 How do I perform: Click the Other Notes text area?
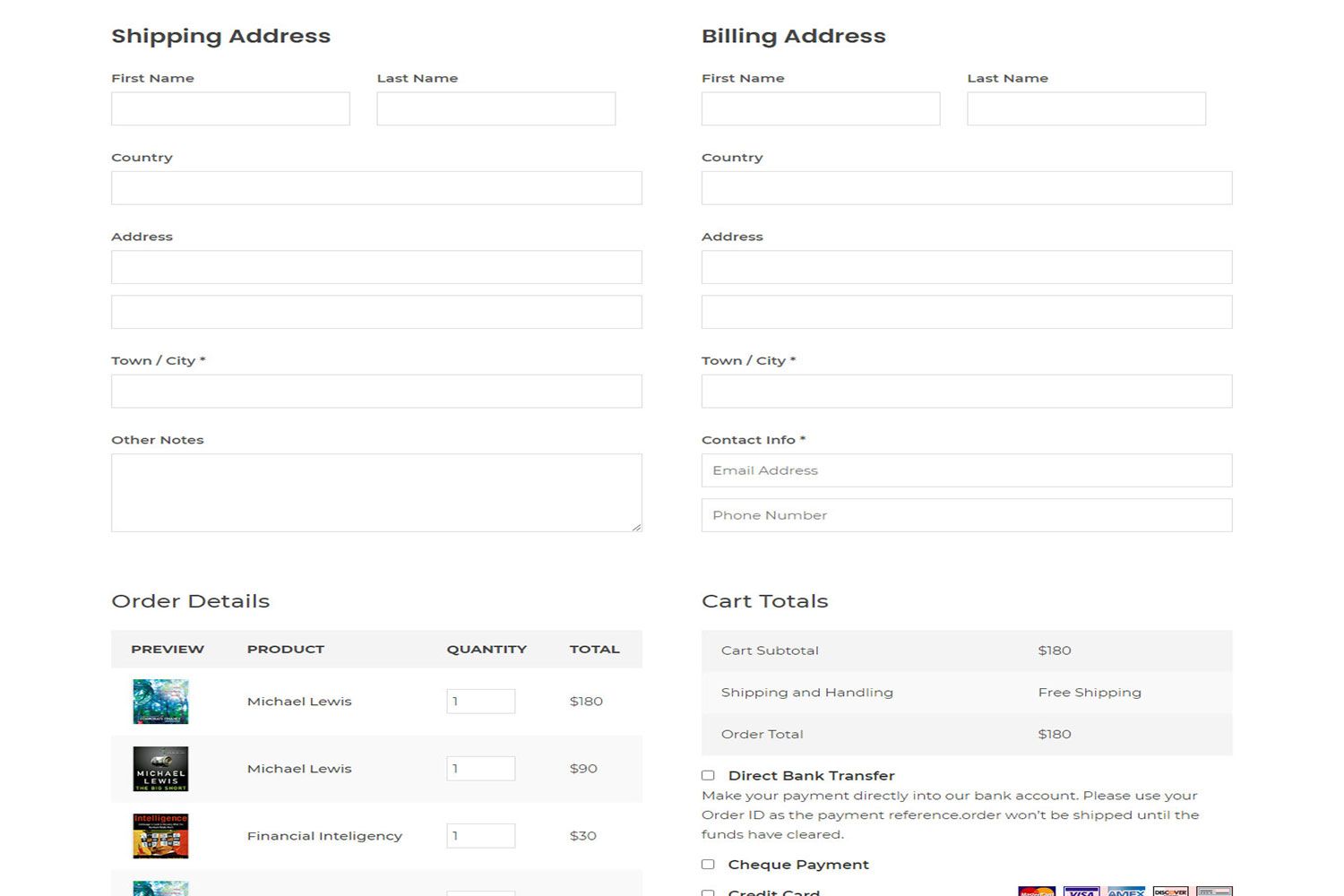coord(376,492)
